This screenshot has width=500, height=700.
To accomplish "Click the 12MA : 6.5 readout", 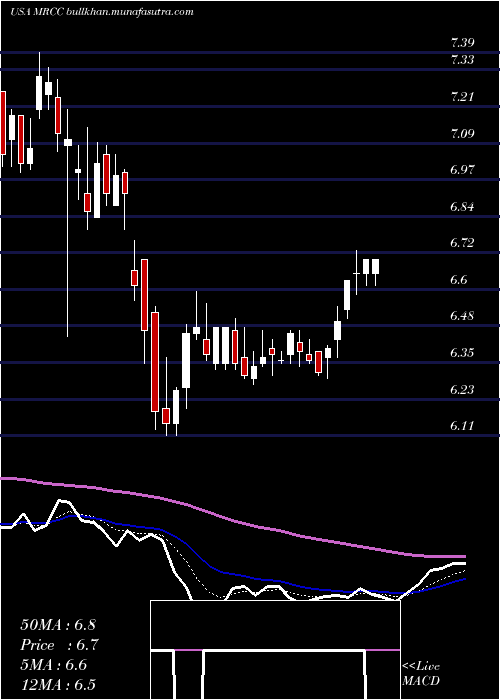I will point(58,684).
